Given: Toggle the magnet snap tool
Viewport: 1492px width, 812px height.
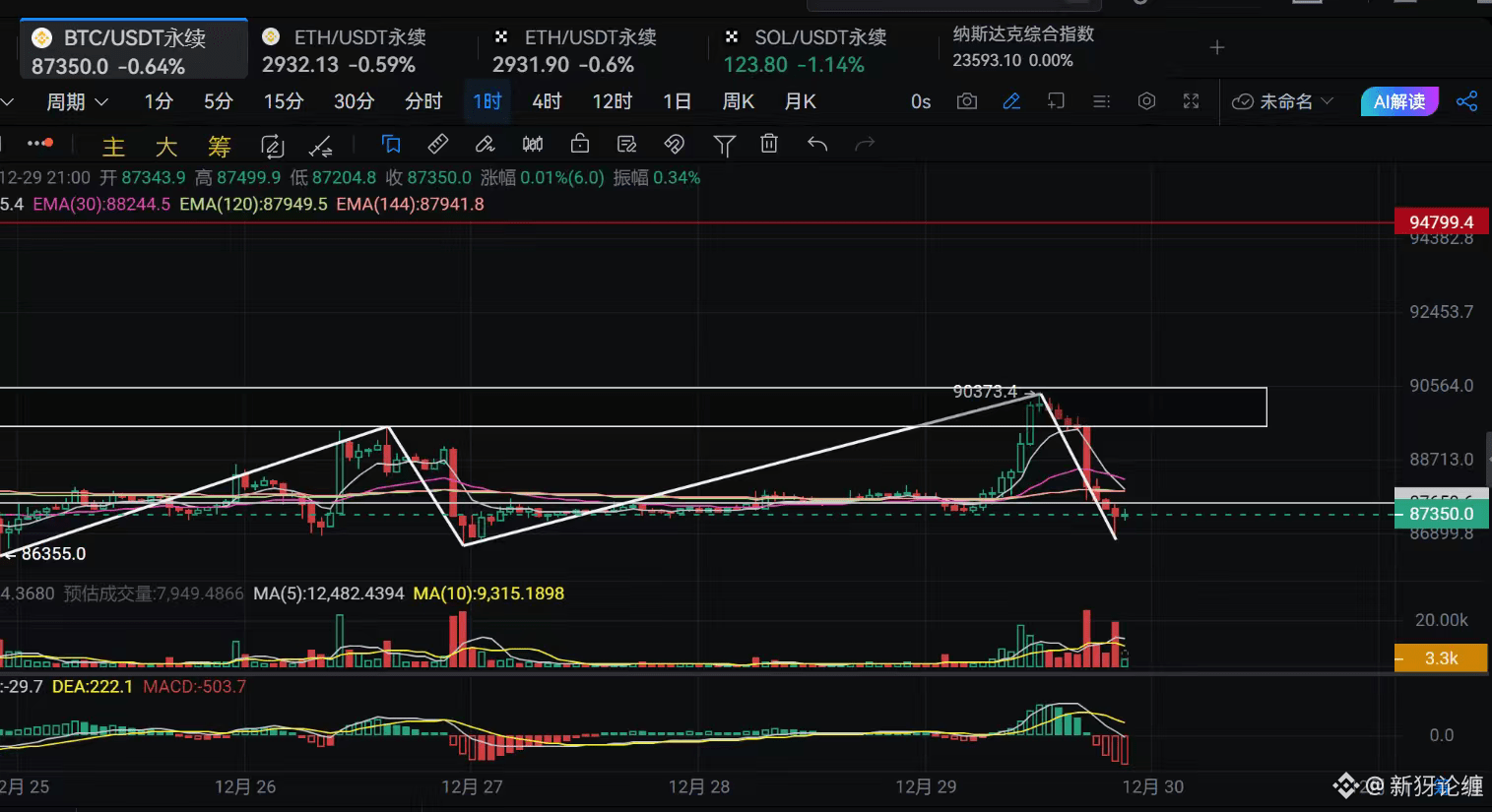Looking at the screenshot, I should point(675,145).
